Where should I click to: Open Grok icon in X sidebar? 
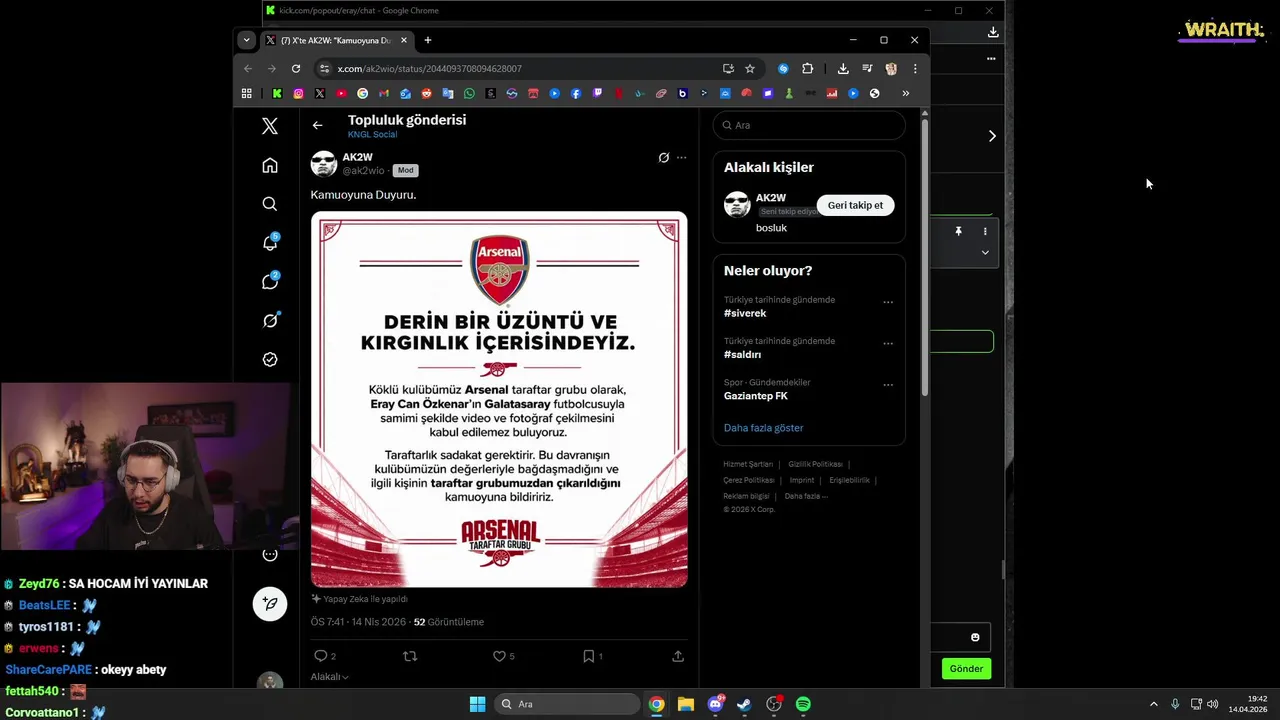pyautogui.click(x=270, y=321)
